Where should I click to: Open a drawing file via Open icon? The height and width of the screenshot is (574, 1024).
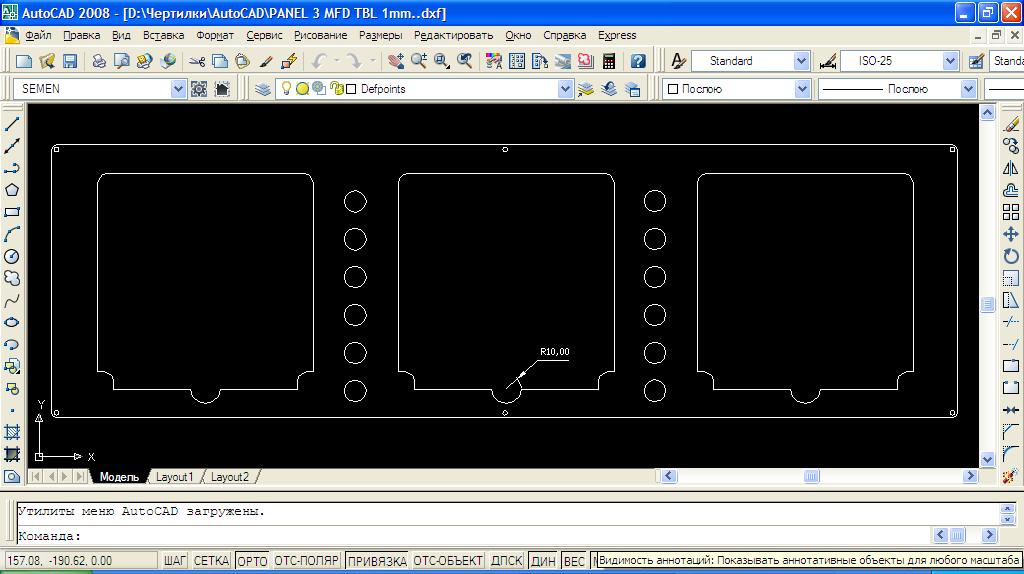tap(47, 61)
